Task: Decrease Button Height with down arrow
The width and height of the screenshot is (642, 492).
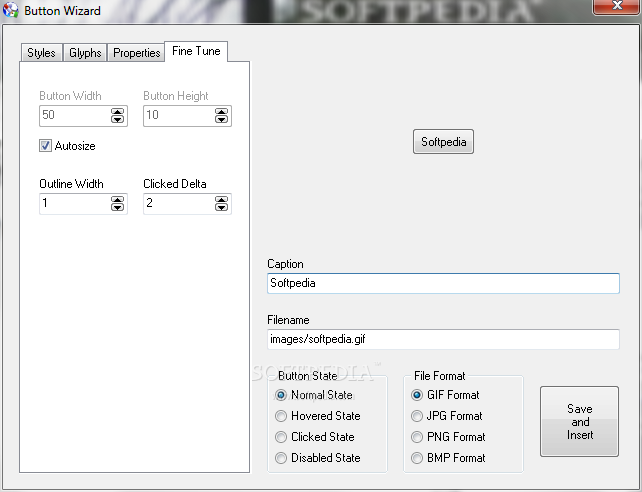Action: [222, 119]
